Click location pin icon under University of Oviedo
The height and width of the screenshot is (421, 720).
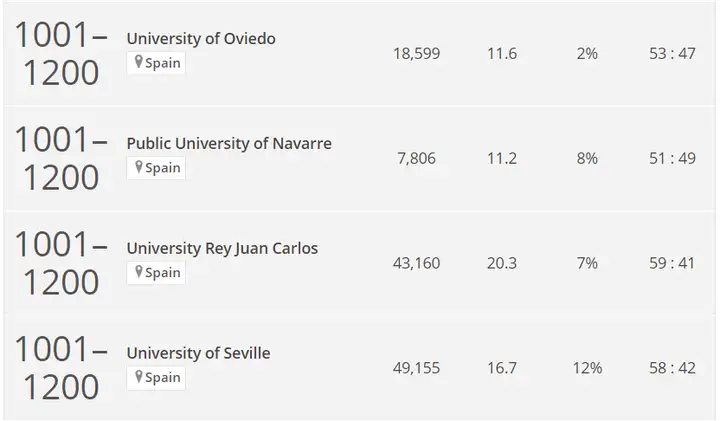click(x=138, y=62)
